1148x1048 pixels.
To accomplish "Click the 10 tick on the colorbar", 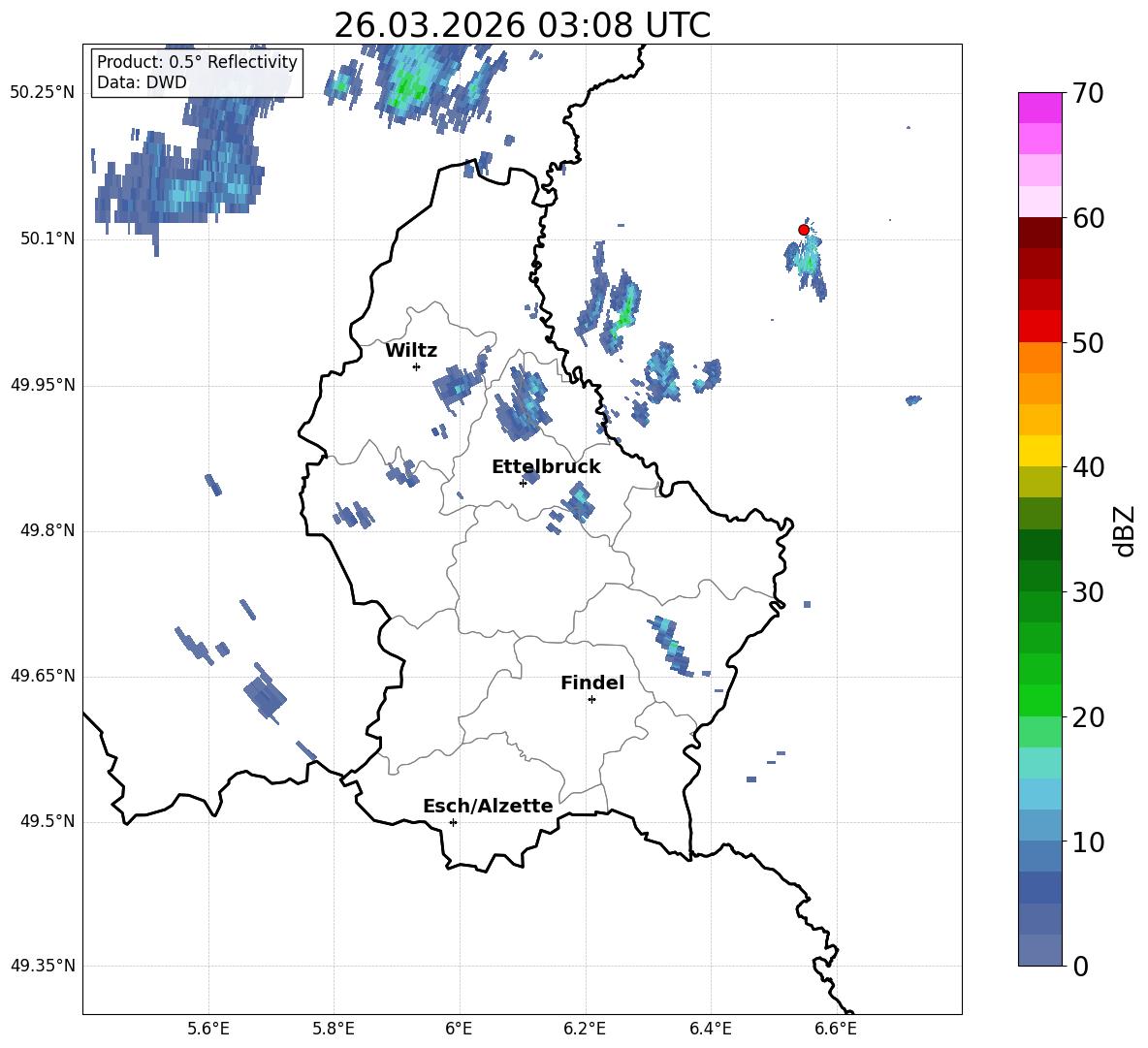I will click(1088, 842).
